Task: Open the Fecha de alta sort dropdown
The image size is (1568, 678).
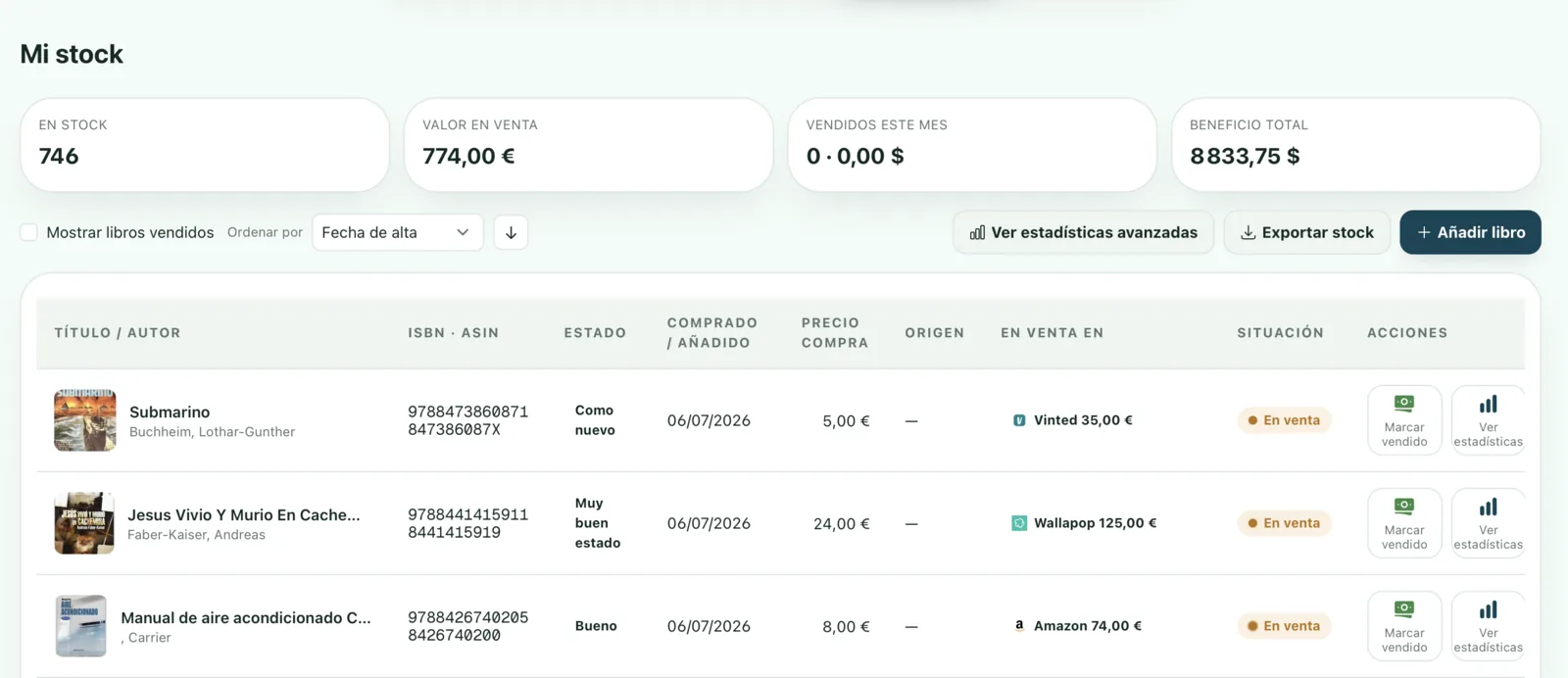Action: (397, 232)
